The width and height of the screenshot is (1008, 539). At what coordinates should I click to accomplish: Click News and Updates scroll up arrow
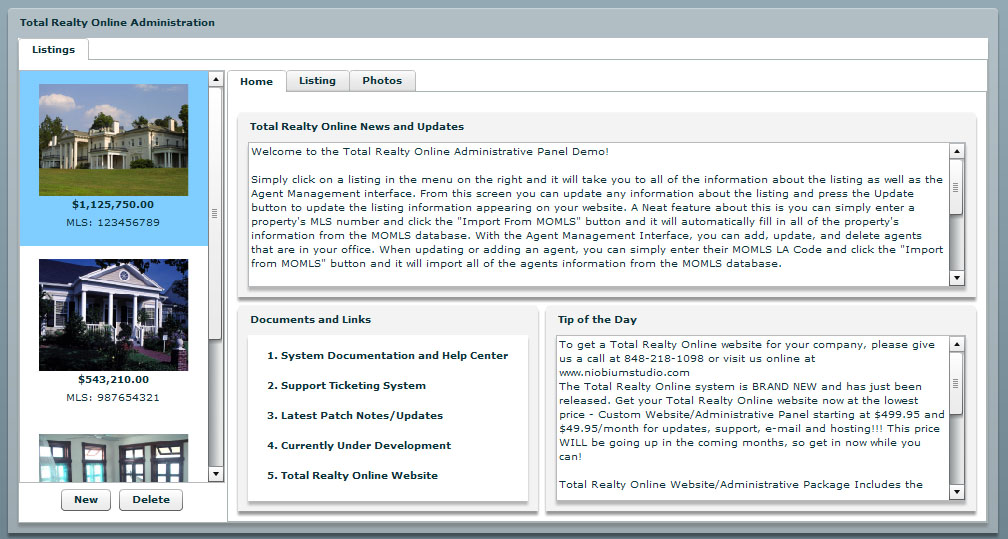click(957, 151)
